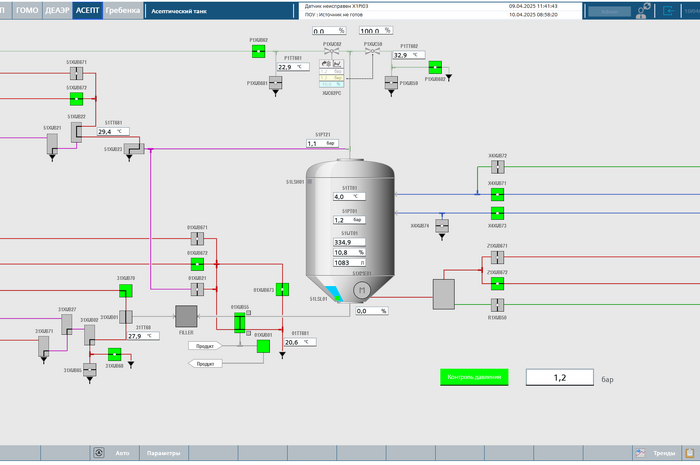This screenshot has height=465, width=700.
Task: Click the gray valve X0XGB72
Action: coord(497,167)
